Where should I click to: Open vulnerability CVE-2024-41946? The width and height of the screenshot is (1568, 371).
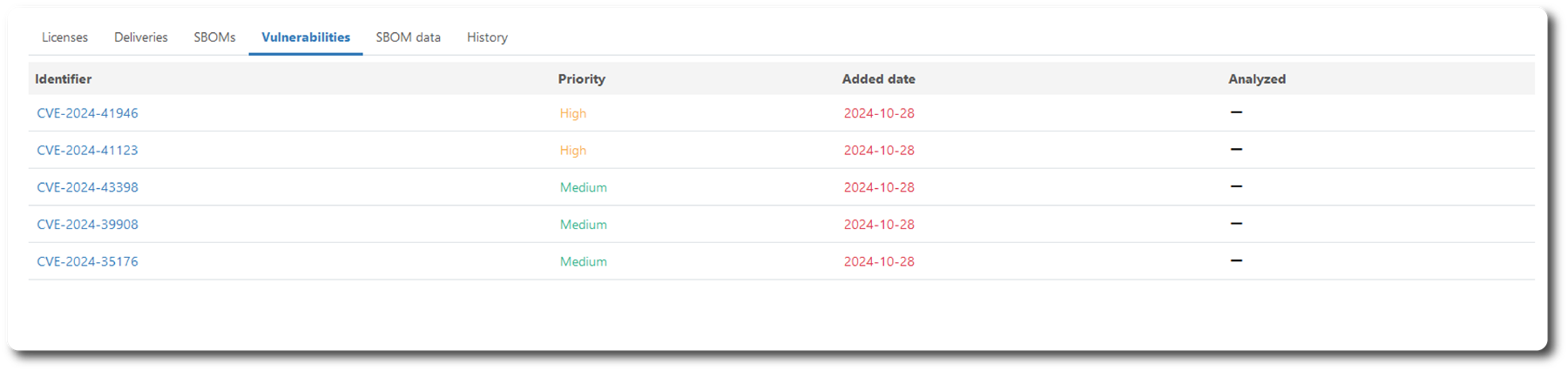pyautogui.click(x=87, y=113)
